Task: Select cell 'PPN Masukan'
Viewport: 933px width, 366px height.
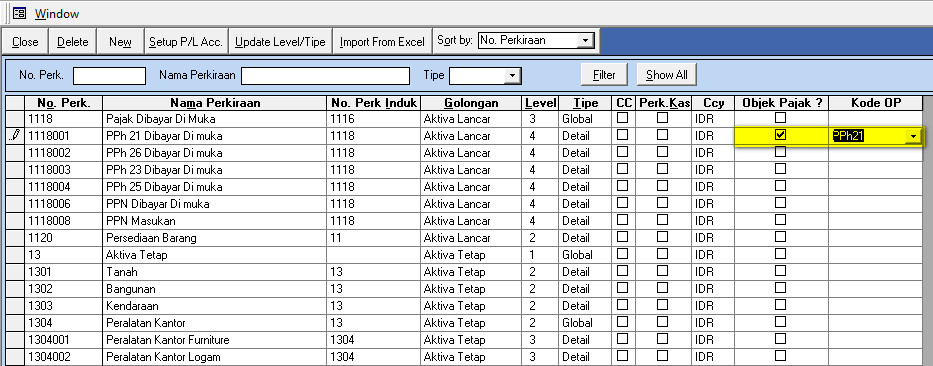Action: pos(215,221)
